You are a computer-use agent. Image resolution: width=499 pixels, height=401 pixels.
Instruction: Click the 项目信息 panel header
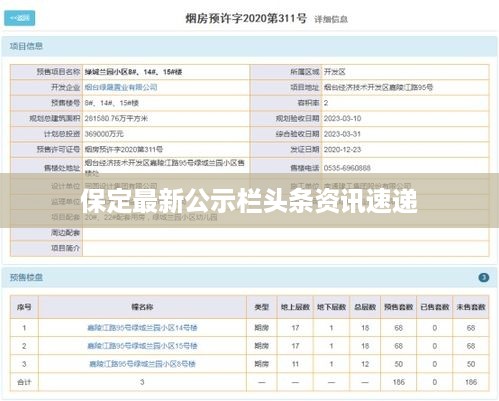249,46
